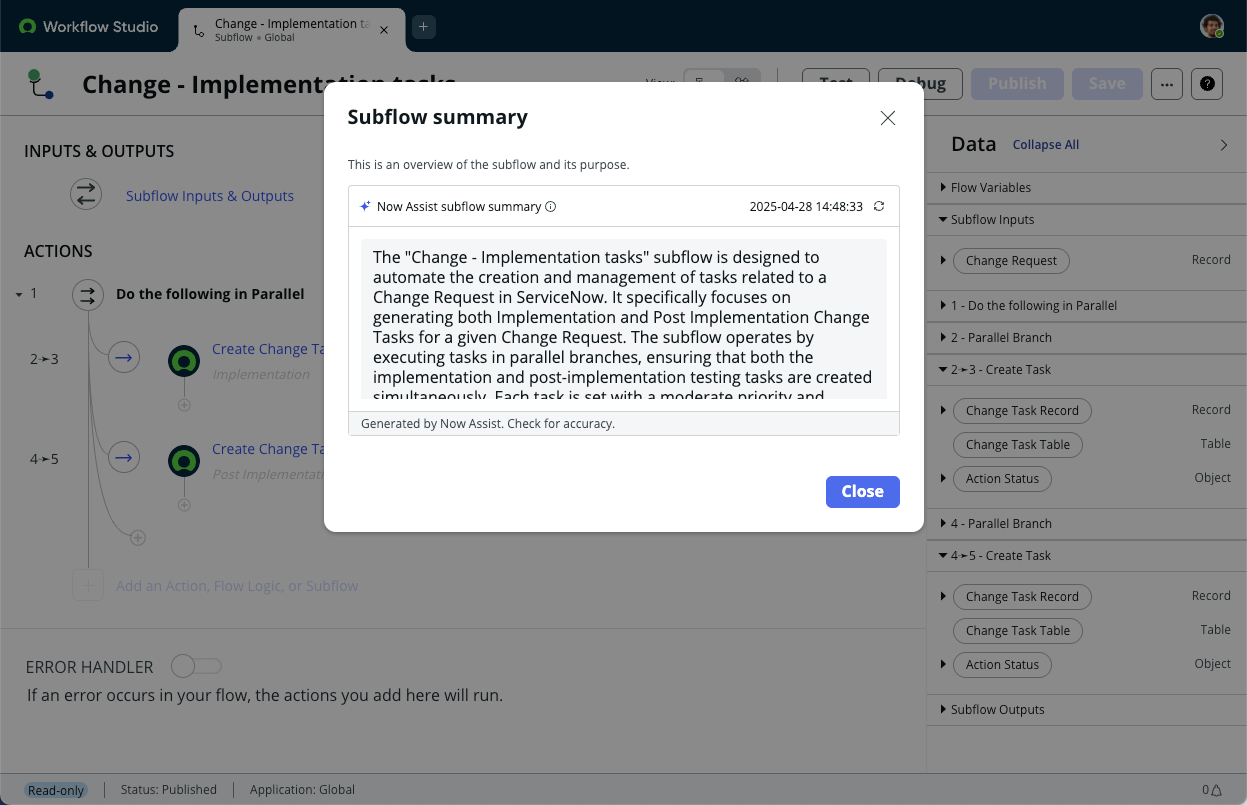The width and height of the screenshot is (1247, 805).
Task: Click the parallel logic icon for step 1
Action: point(88,294)
